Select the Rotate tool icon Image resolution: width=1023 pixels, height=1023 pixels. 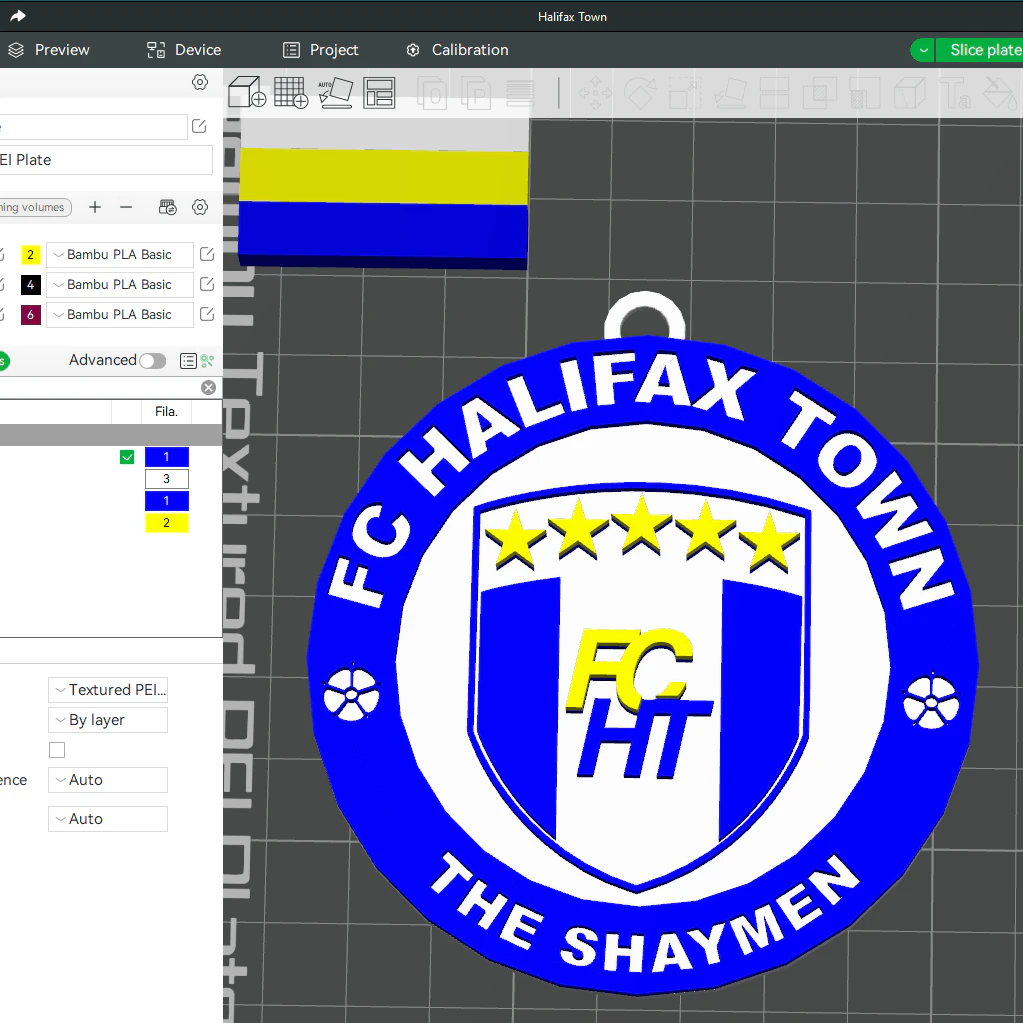(641, 92)
